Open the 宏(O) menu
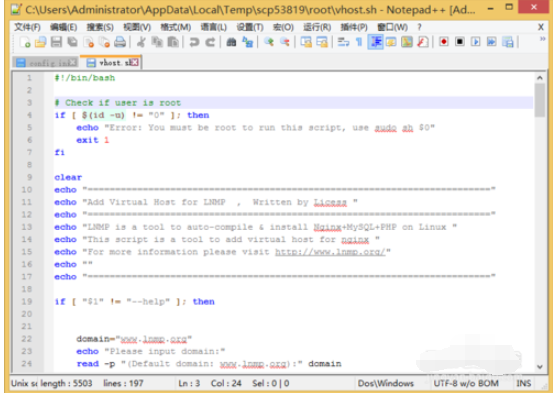Screen dimensions: 553x393 283,27
